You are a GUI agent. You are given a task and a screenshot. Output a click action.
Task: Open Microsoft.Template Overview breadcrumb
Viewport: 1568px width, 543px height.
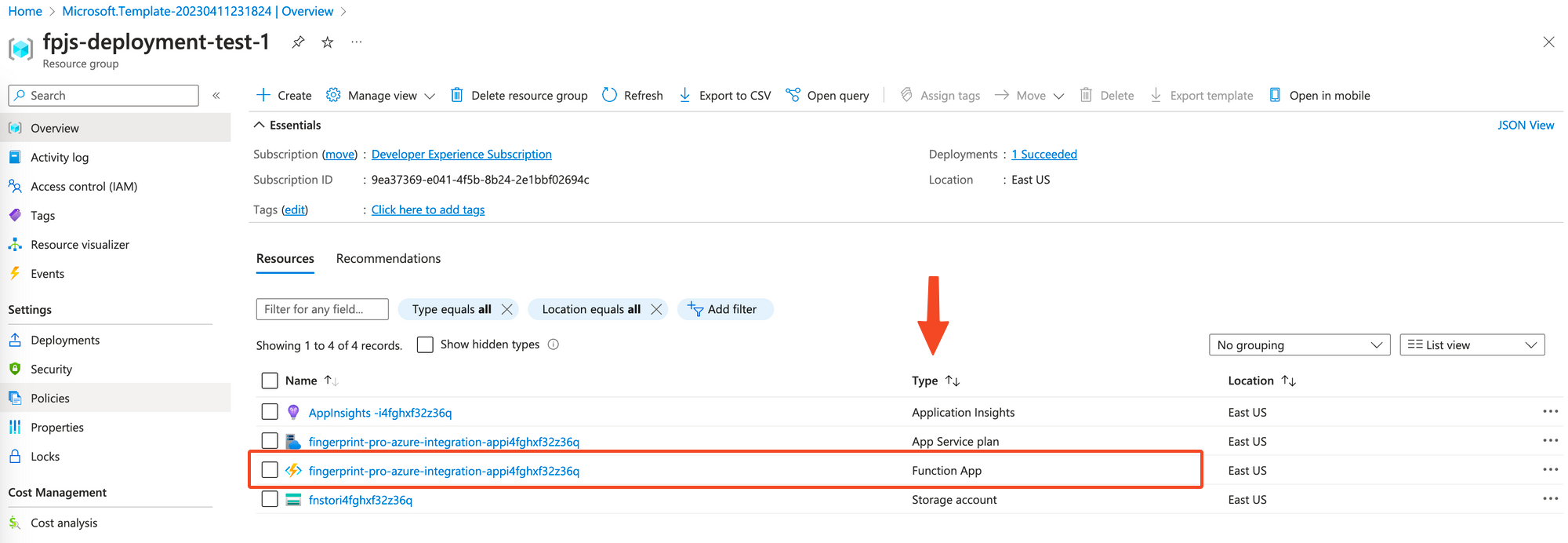[x=198, y=11]
